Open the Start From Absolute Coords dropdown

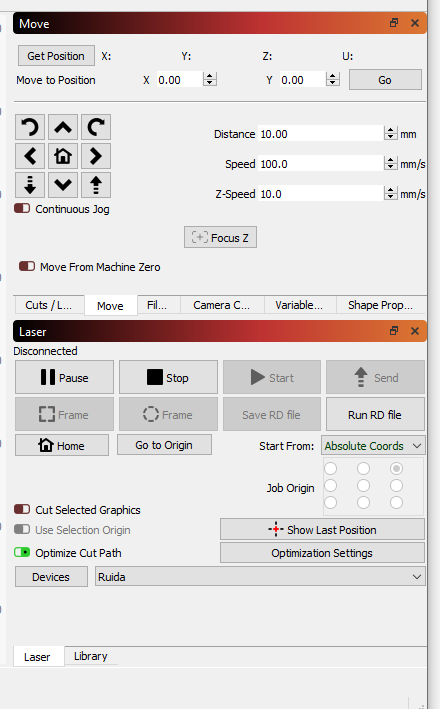point(373,446)
